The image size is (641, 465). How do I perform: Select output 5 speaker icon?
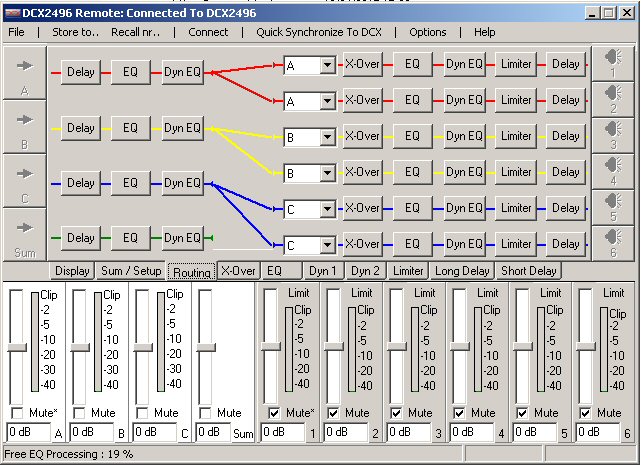(x=613, y=201)
